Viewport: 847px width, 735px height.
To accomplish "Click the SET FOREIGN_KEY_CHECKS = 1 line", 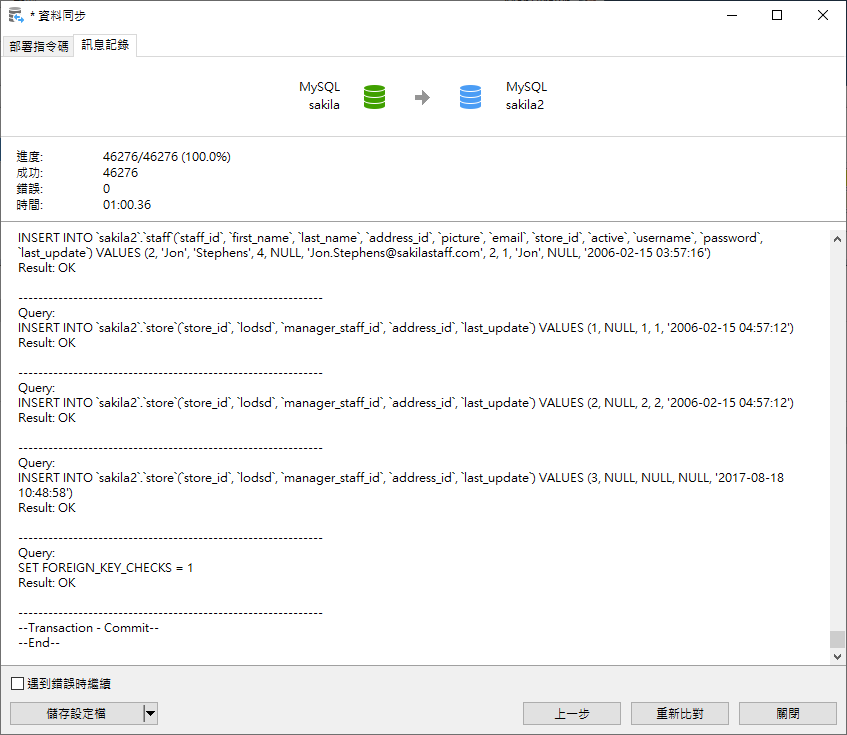I will tap(106, 568).
